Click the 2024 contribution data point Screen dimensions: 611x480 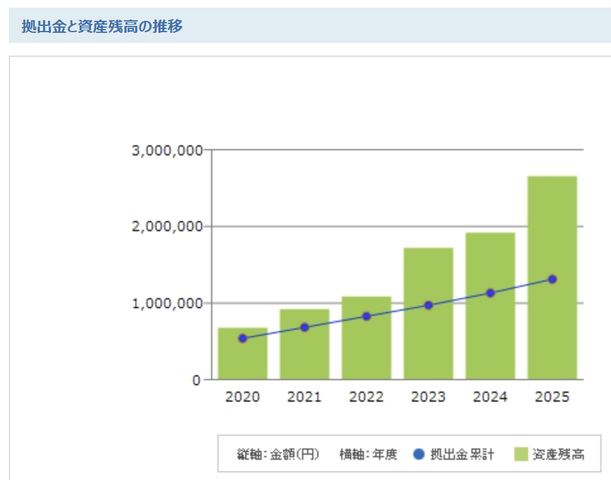pyautogui.click(x=491, y=293)
